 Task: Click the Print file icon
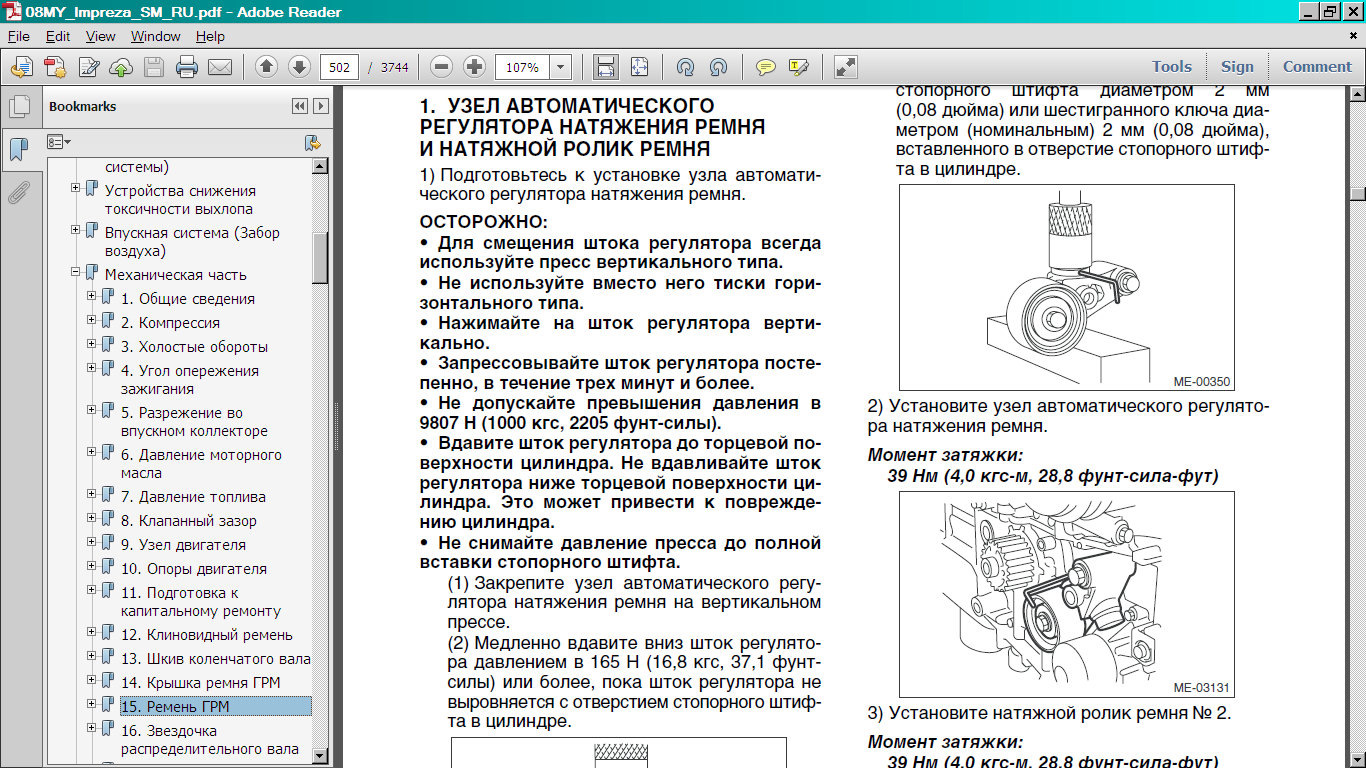(x=186, y=67)
